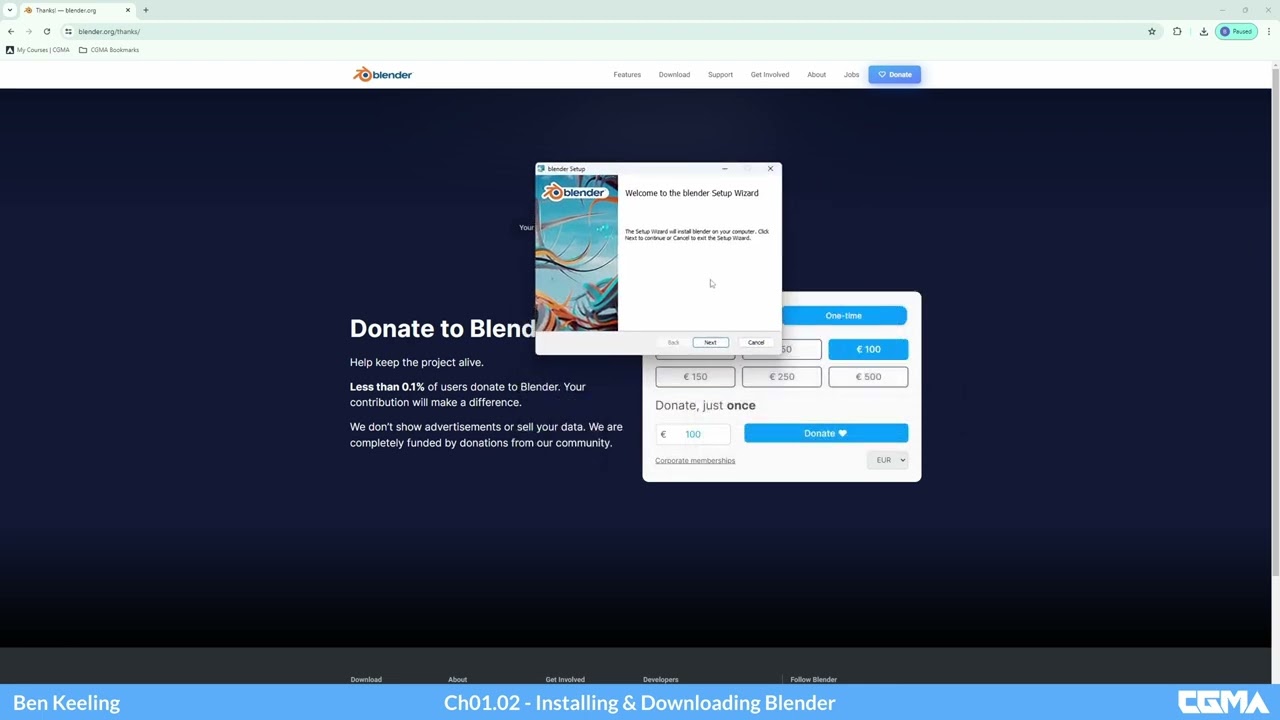This screenshot has width=1280, height=720.
Task: Cancel the blender Setup wizard
Action: click(x=756, y=342)
